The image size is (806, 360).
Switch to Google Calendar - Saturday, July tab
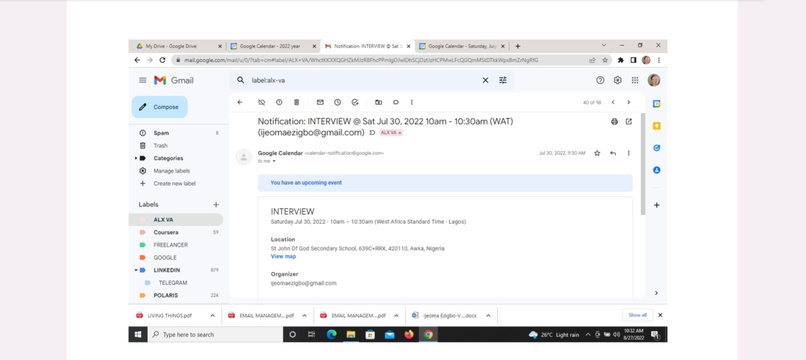[462, 46]
